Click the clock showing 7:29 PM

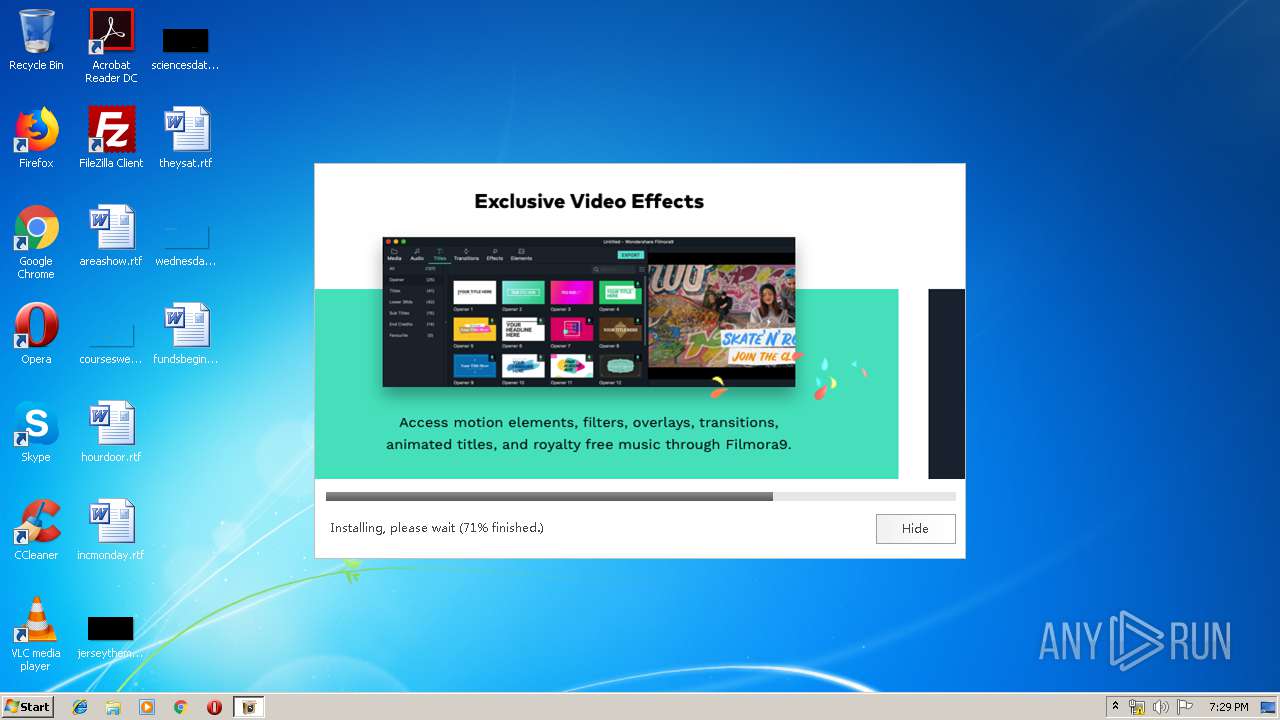[x=1228, y=707]
